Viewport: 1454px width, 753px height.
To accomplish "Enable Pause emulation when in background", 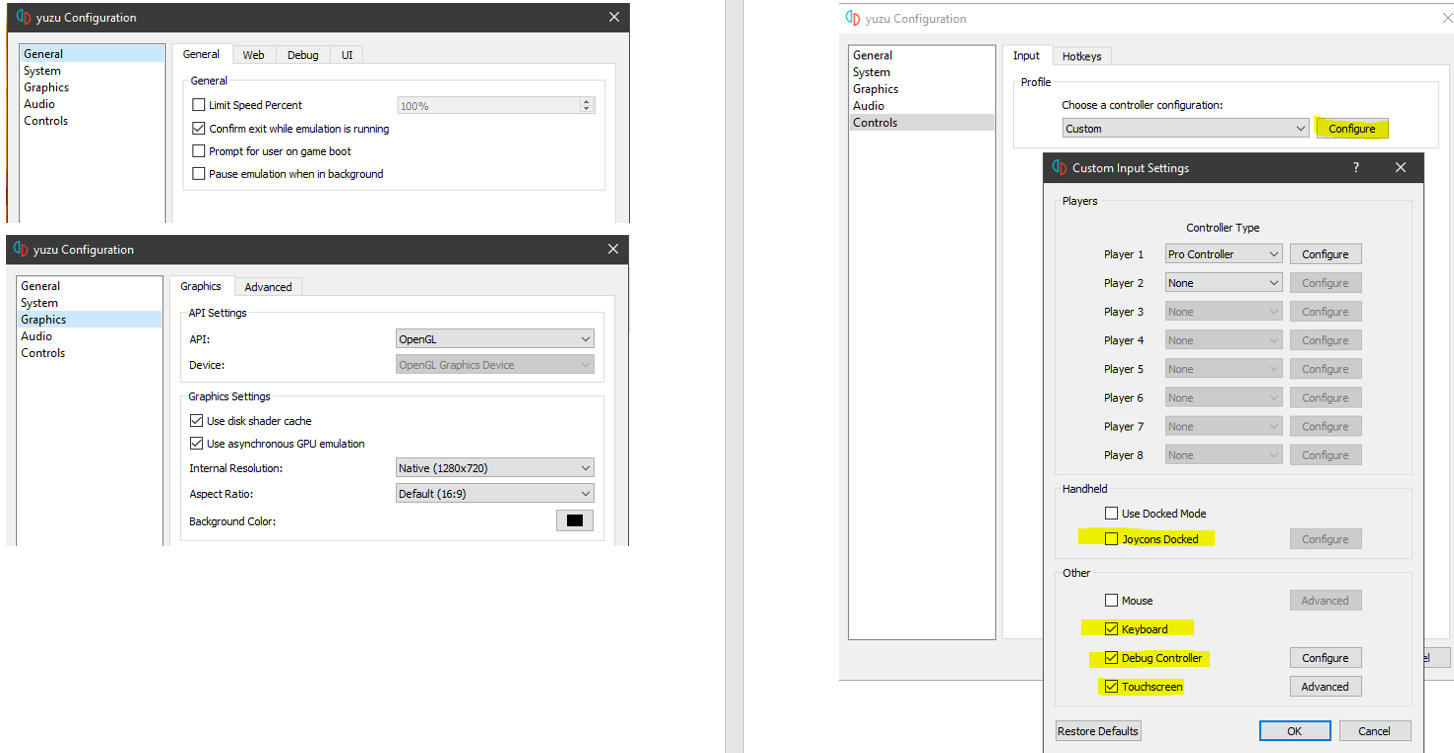I will pos(198,174).
